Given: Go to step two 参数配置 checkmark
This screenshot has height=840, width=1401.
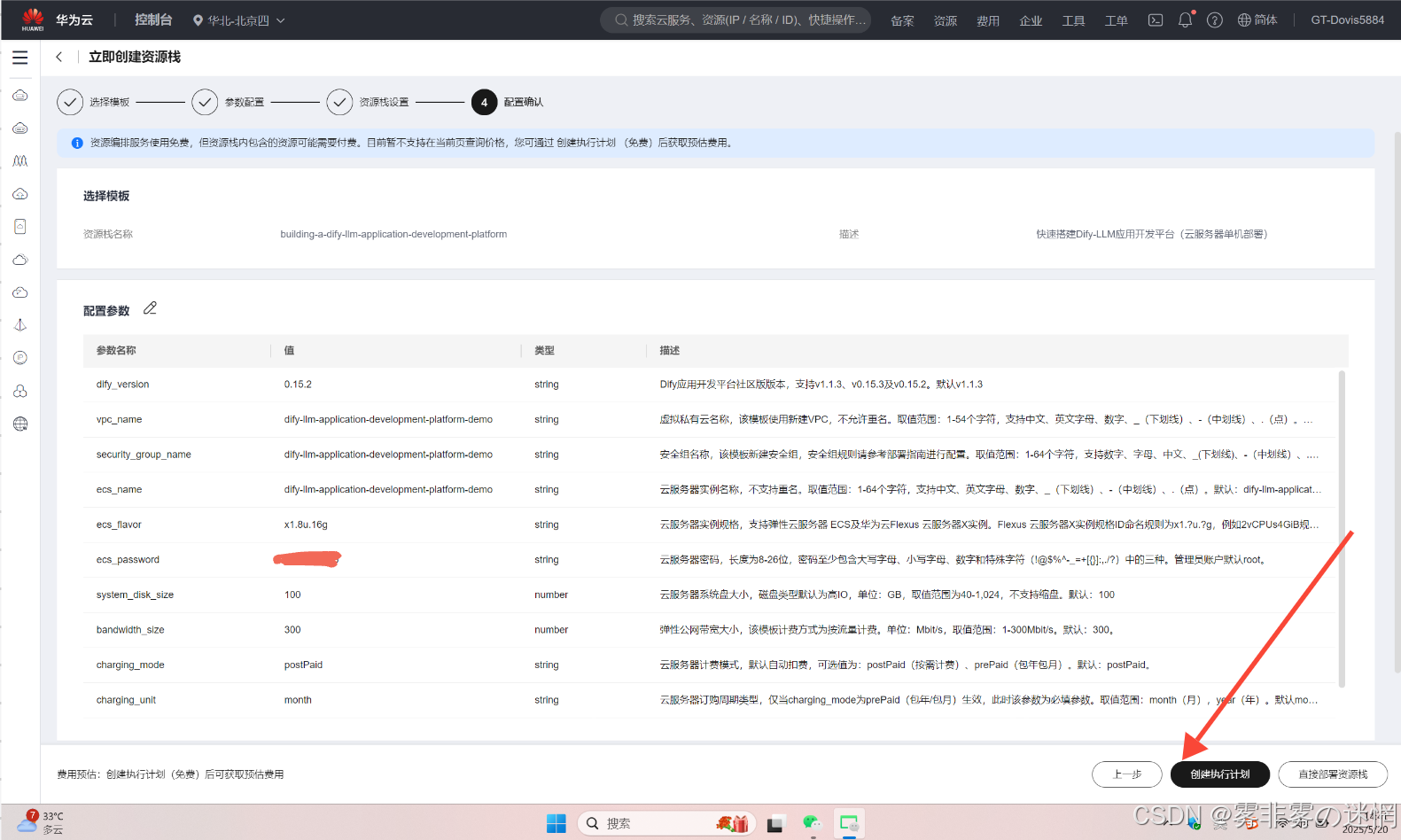Looking at the screenshot, I should pyautogui.click(x=205, y=102).
